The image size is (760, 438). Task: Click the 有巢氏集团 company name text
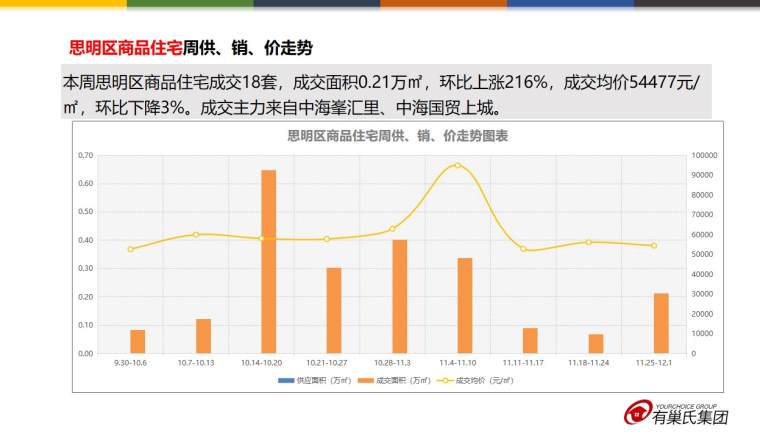(x=690, y=417)
